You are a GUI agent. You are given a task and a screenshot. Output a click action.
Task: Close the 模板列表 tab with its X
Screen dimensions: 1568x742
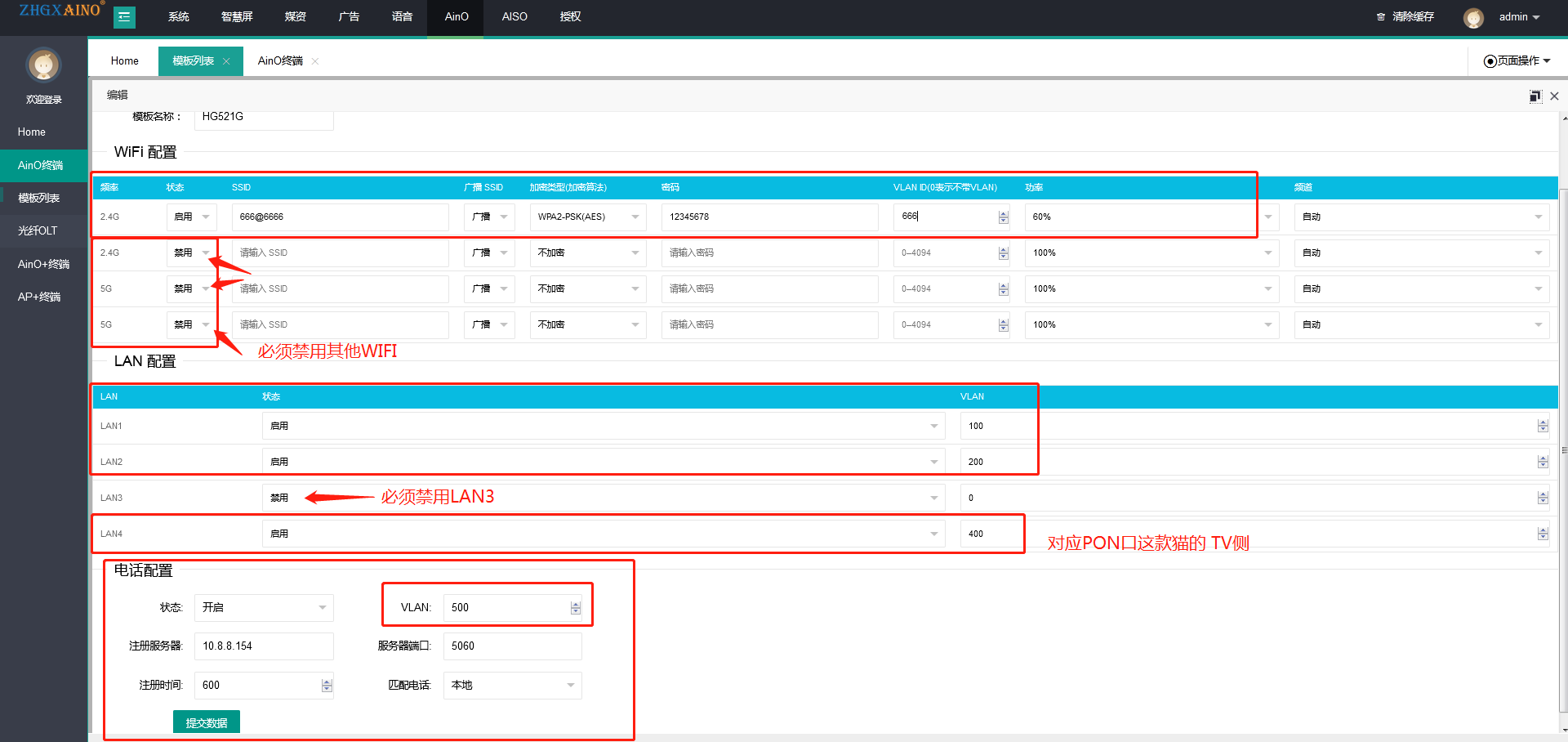(x=226, y=61)
